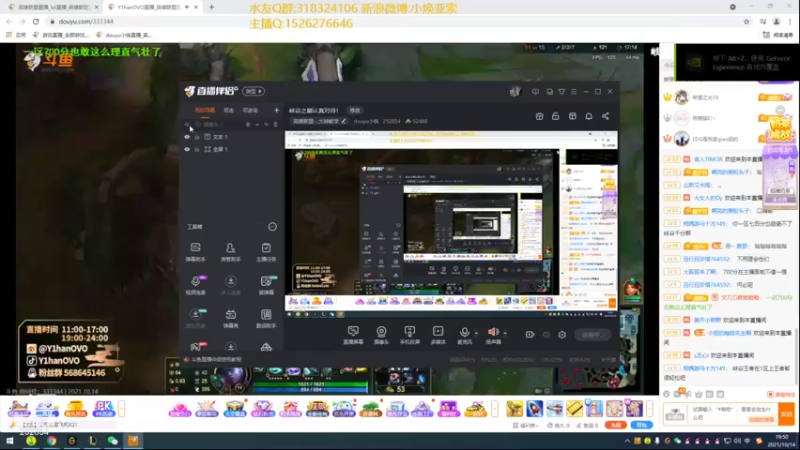Collapse the 工具箱 toolbox section

tap(272, 227)
